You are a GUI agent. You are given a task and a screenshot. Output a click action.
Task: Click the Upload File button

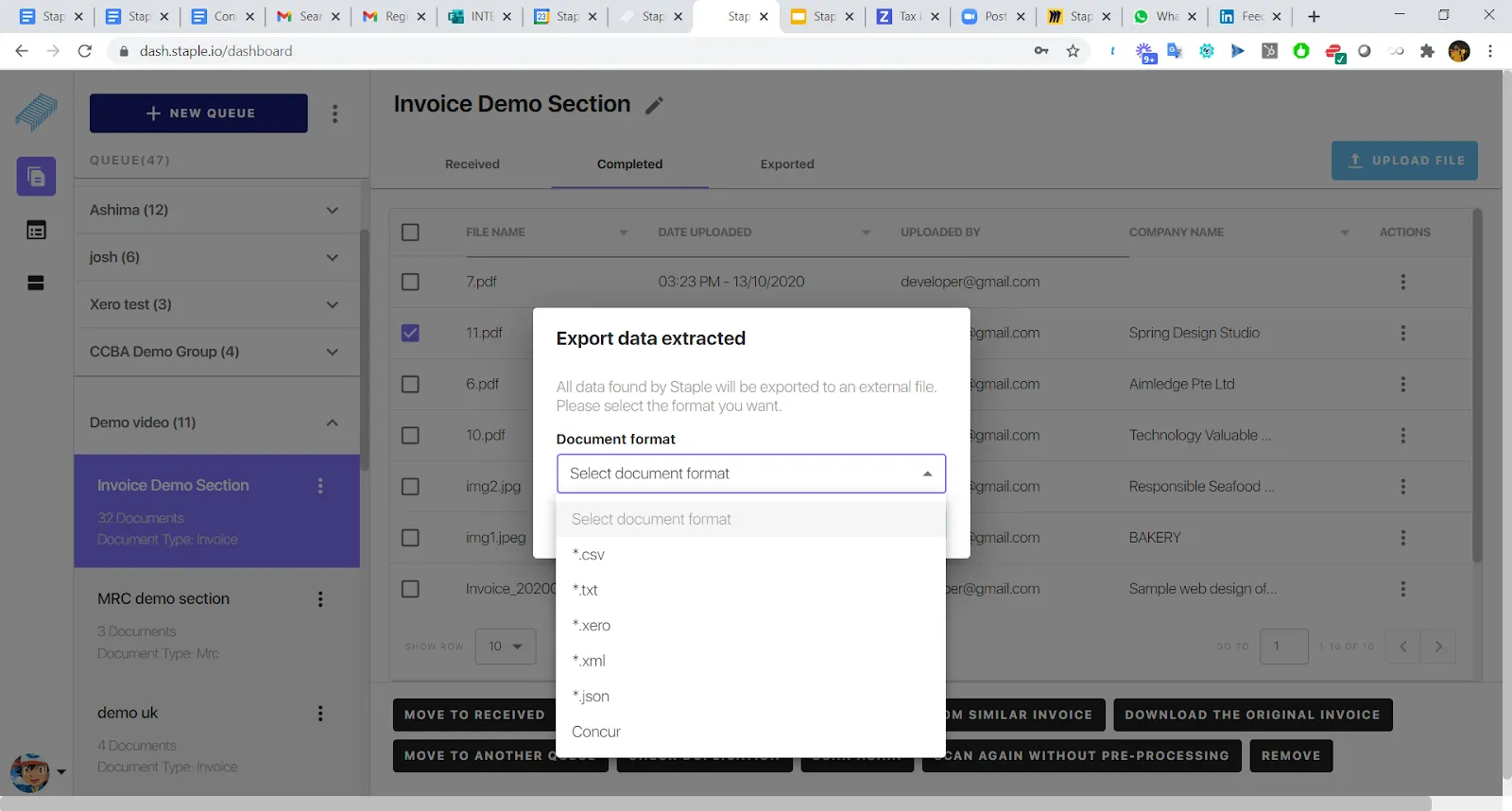click(x=1404, y=161)
